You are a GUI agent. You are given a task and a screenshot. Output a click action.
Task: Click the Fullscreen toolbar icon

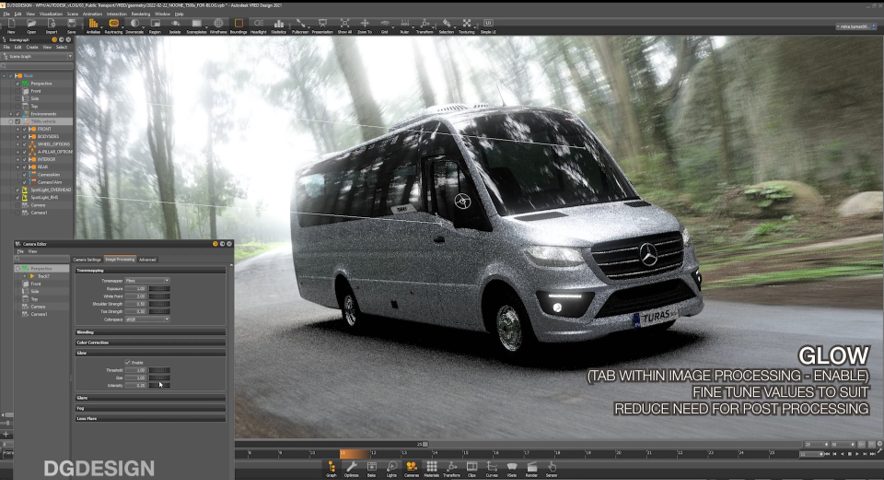299,25
